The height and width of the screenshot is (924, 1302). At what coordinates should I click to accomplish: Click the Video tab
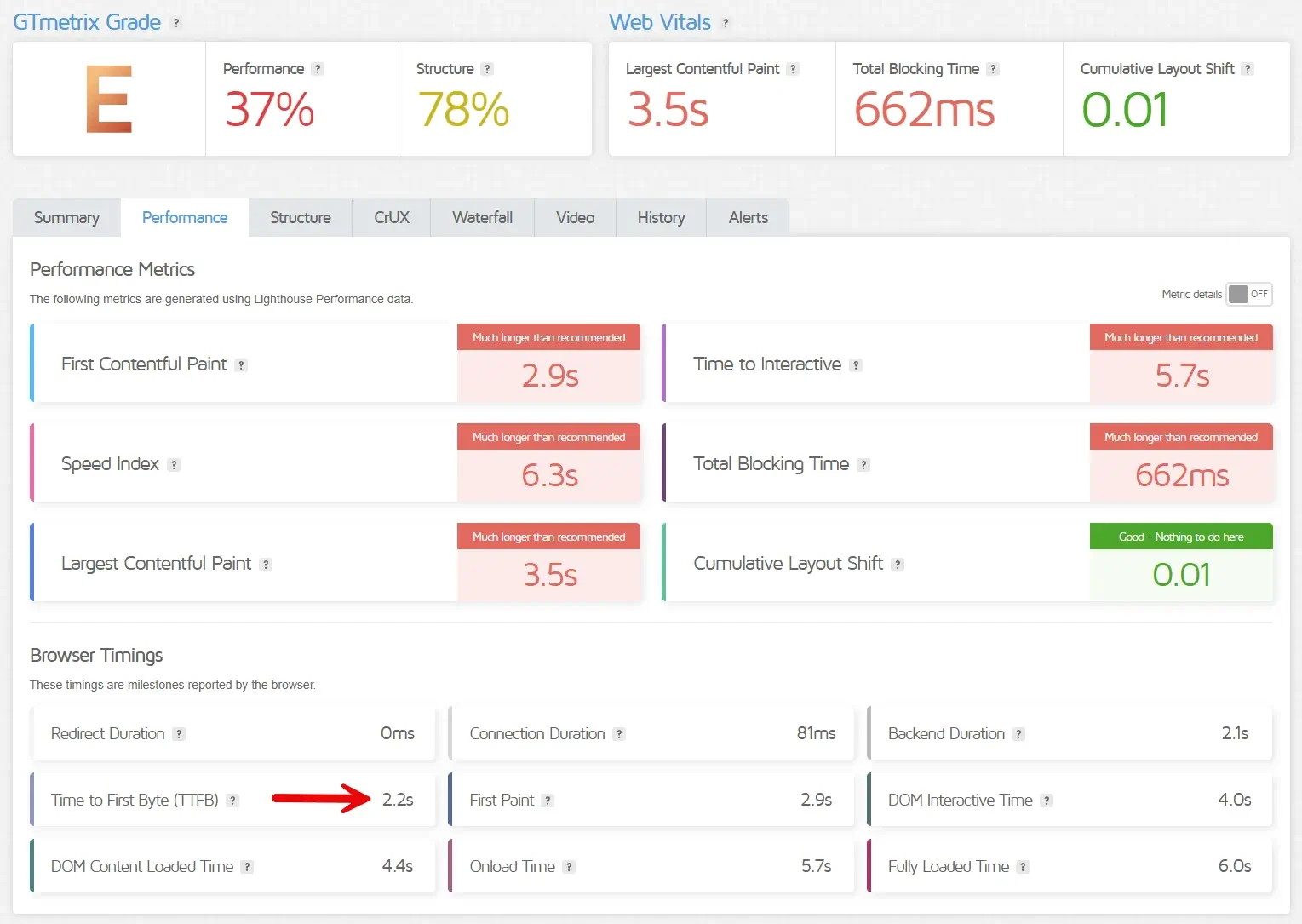[575, 218]
